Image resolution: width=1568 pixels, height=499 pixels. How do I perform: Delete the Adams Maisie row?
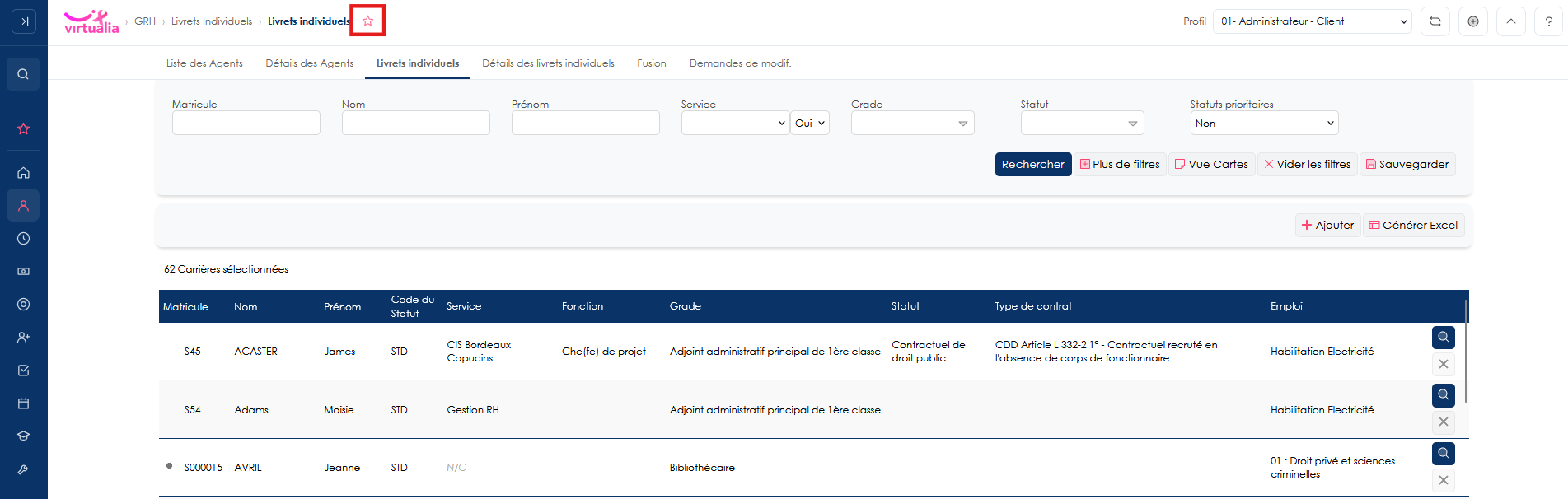click(x=1444, y=422)
